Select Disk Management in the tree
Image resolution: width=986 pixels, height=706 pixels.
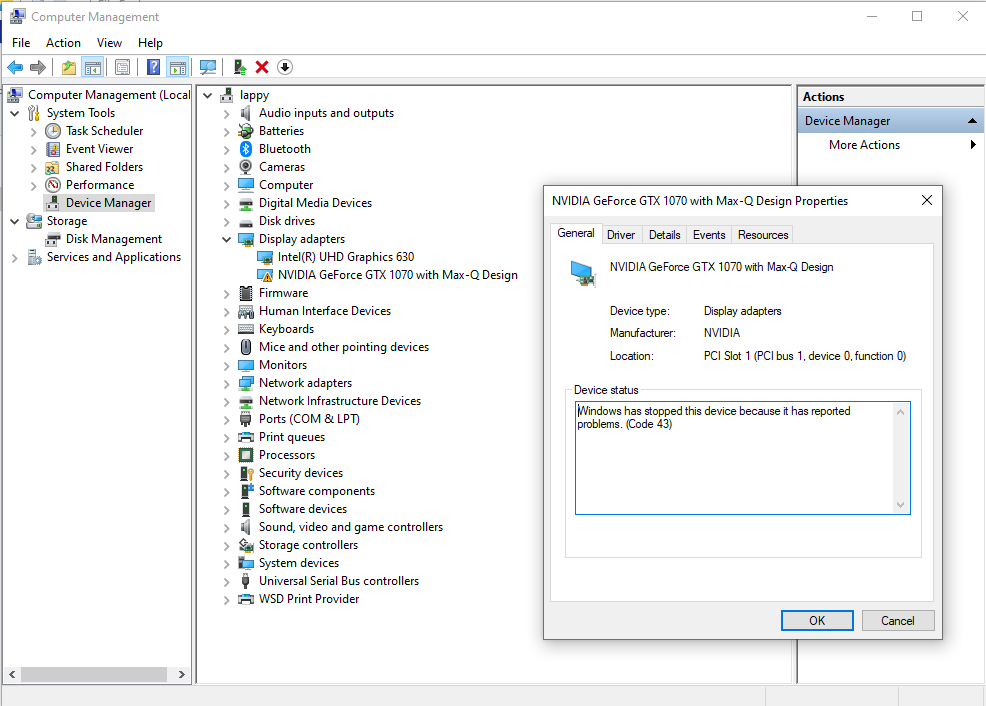(114, 239)
